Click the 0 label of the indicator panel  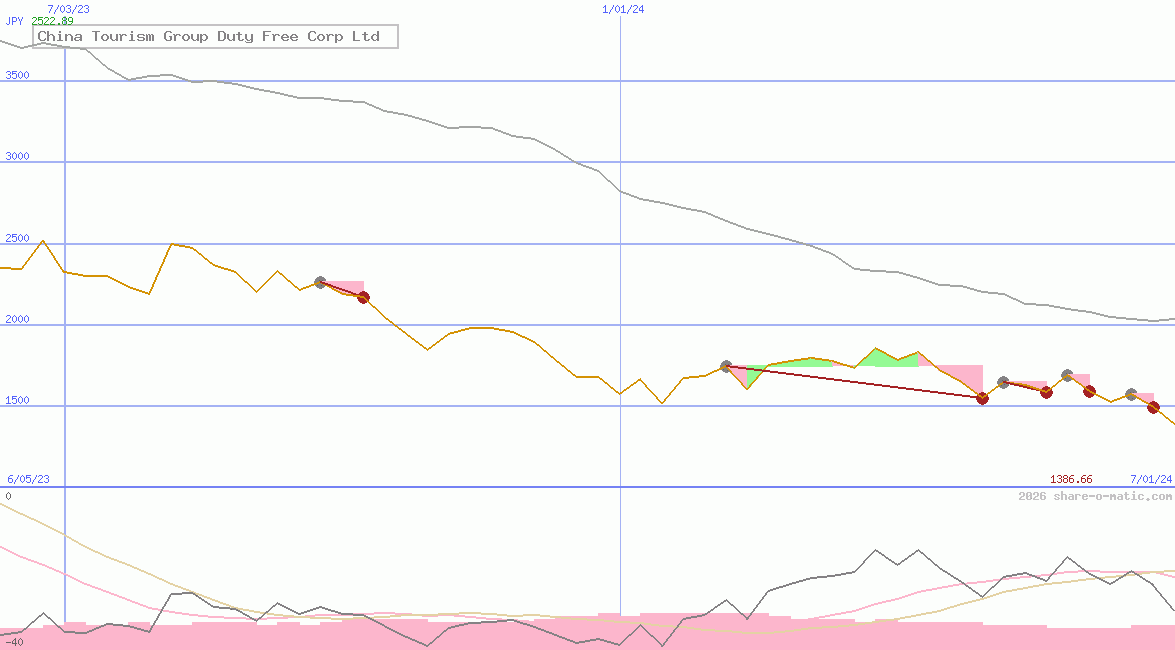click(8, 496)
